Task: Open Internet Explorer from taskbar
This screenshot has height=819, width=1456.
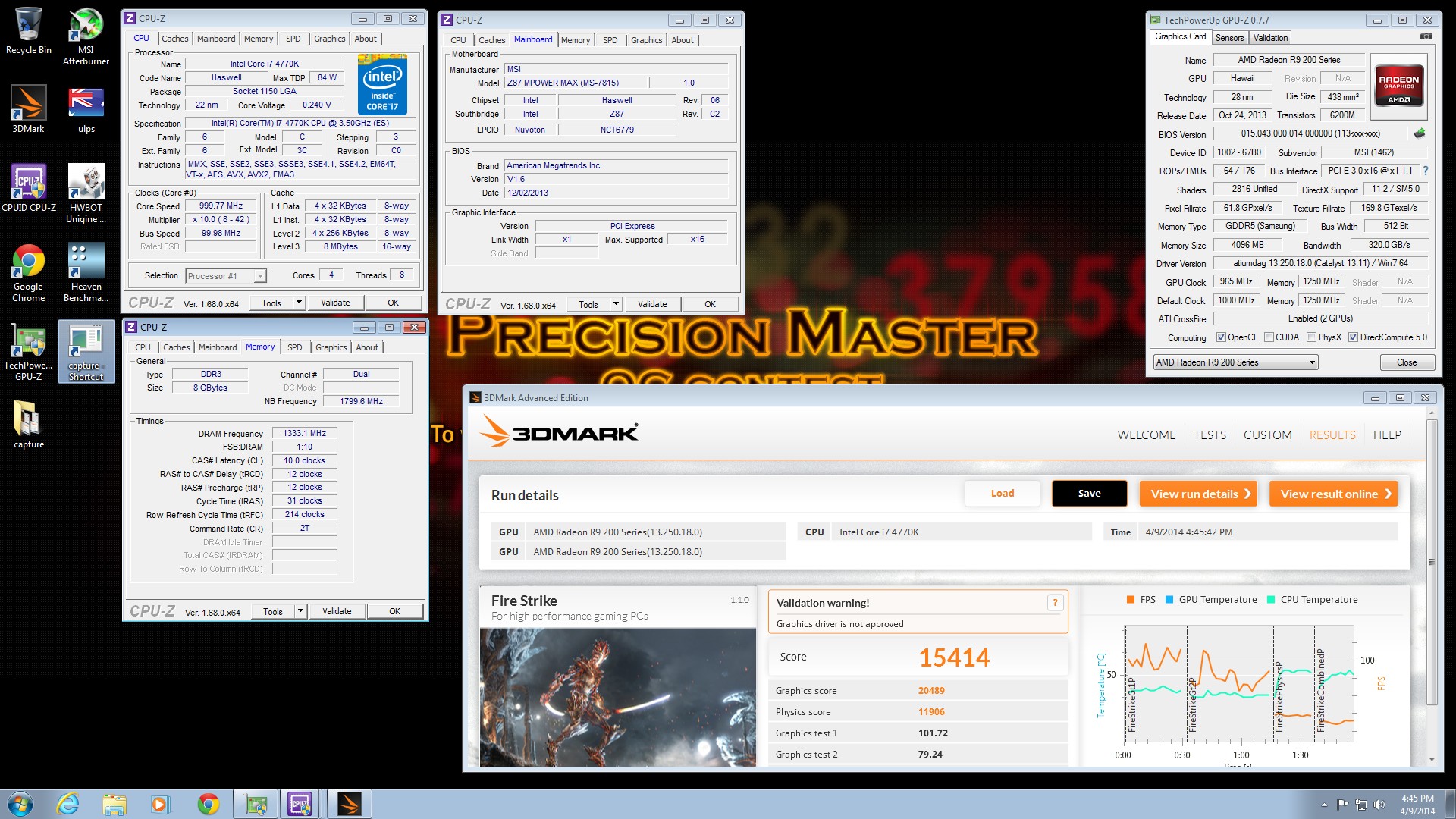Action: [x=68, y=804]
